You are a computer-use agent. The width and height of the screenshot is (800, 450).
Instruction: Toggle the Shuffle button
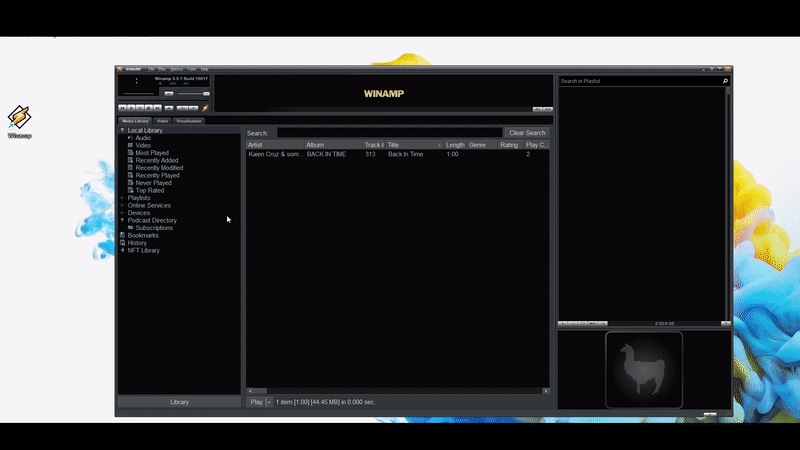[182, 108]
